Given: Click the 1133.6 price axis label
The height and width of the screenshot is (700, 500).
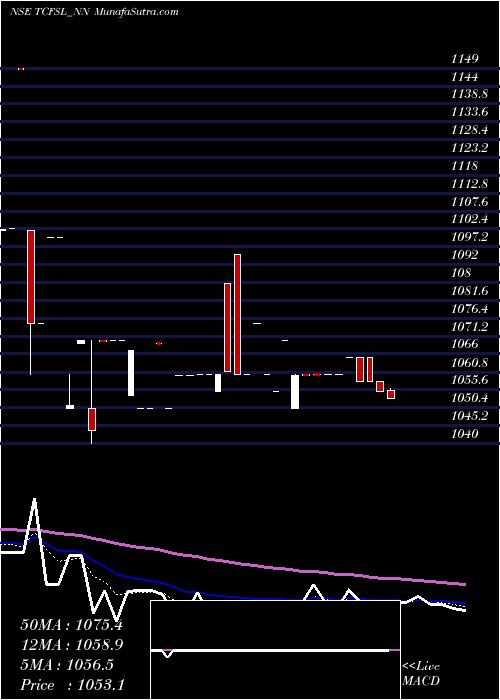Looking at the screenshot, I should 469,112.
